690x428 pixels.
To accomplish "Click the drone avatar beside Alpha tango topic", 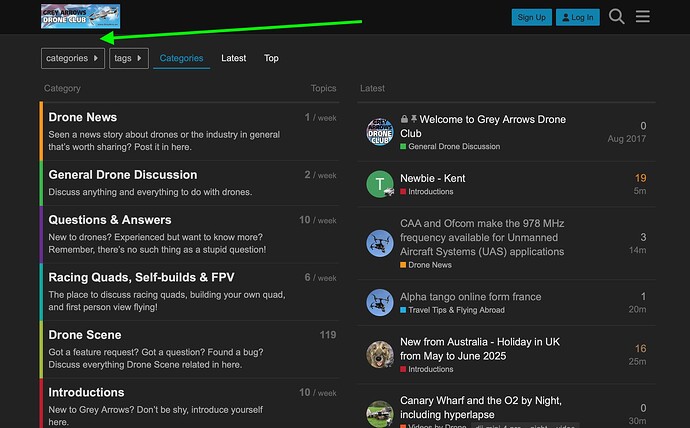I will pos(380,303).
